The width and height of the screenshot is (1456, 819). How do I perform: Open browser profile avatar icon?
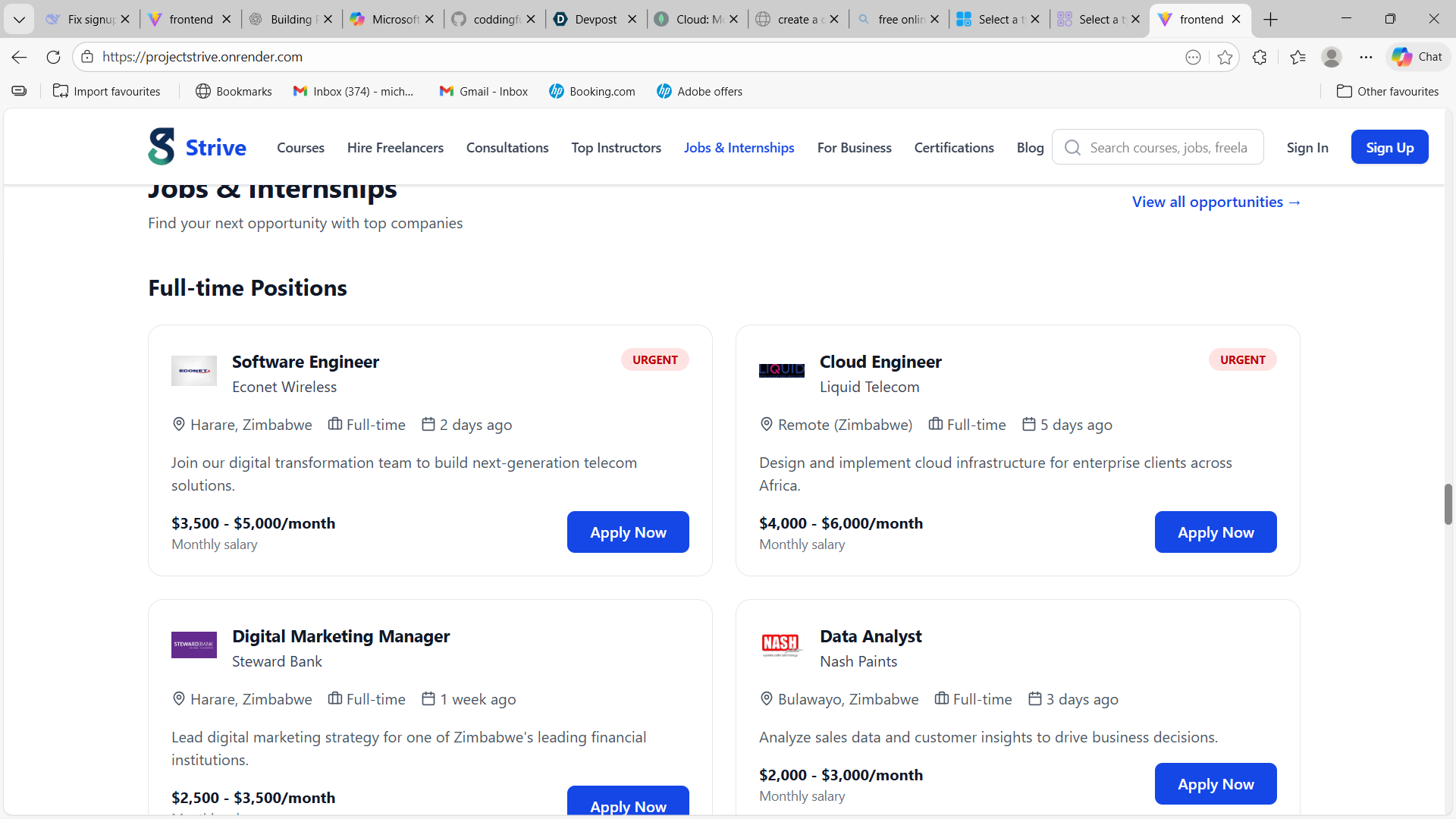tap(1331, 57)
